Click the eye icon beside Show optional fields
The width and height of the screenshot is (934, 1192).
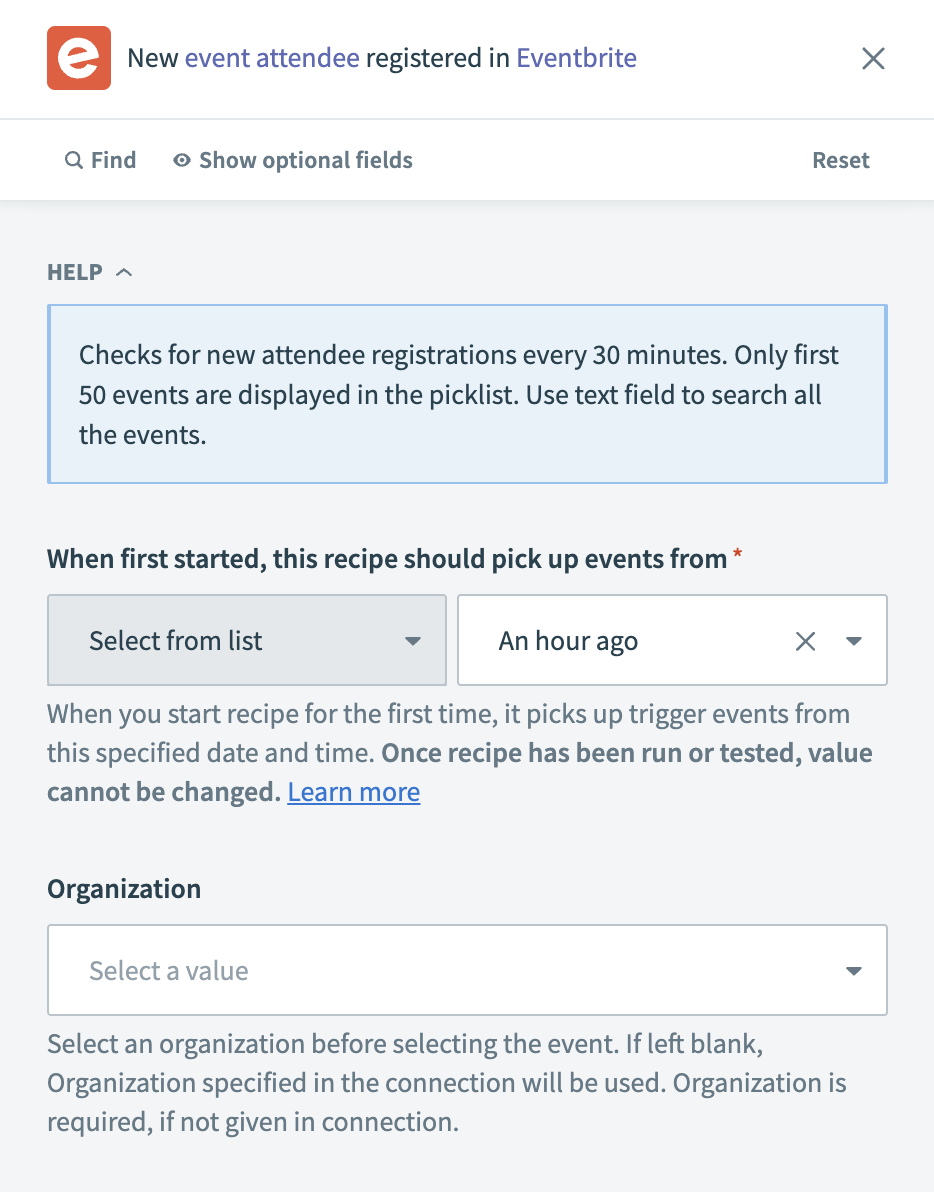[181, 160]
